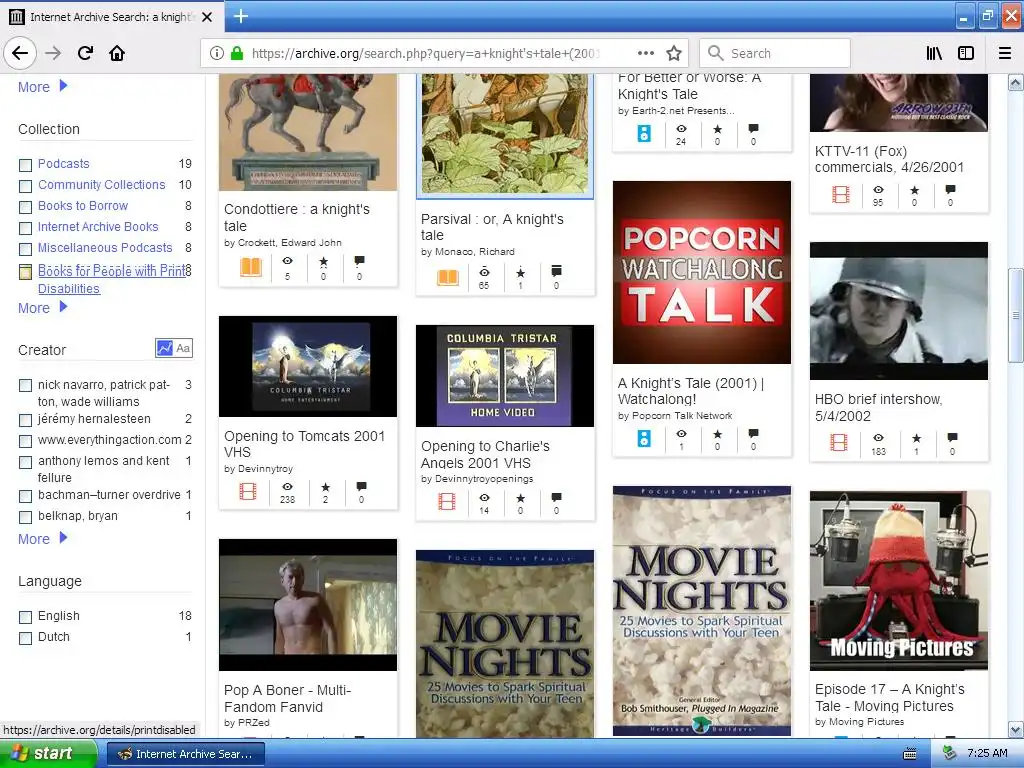Screen dimensions: 1024x768
Task: Open 'Opening to Tomcats 2001 VHS' title
Action: click(304, 444)
